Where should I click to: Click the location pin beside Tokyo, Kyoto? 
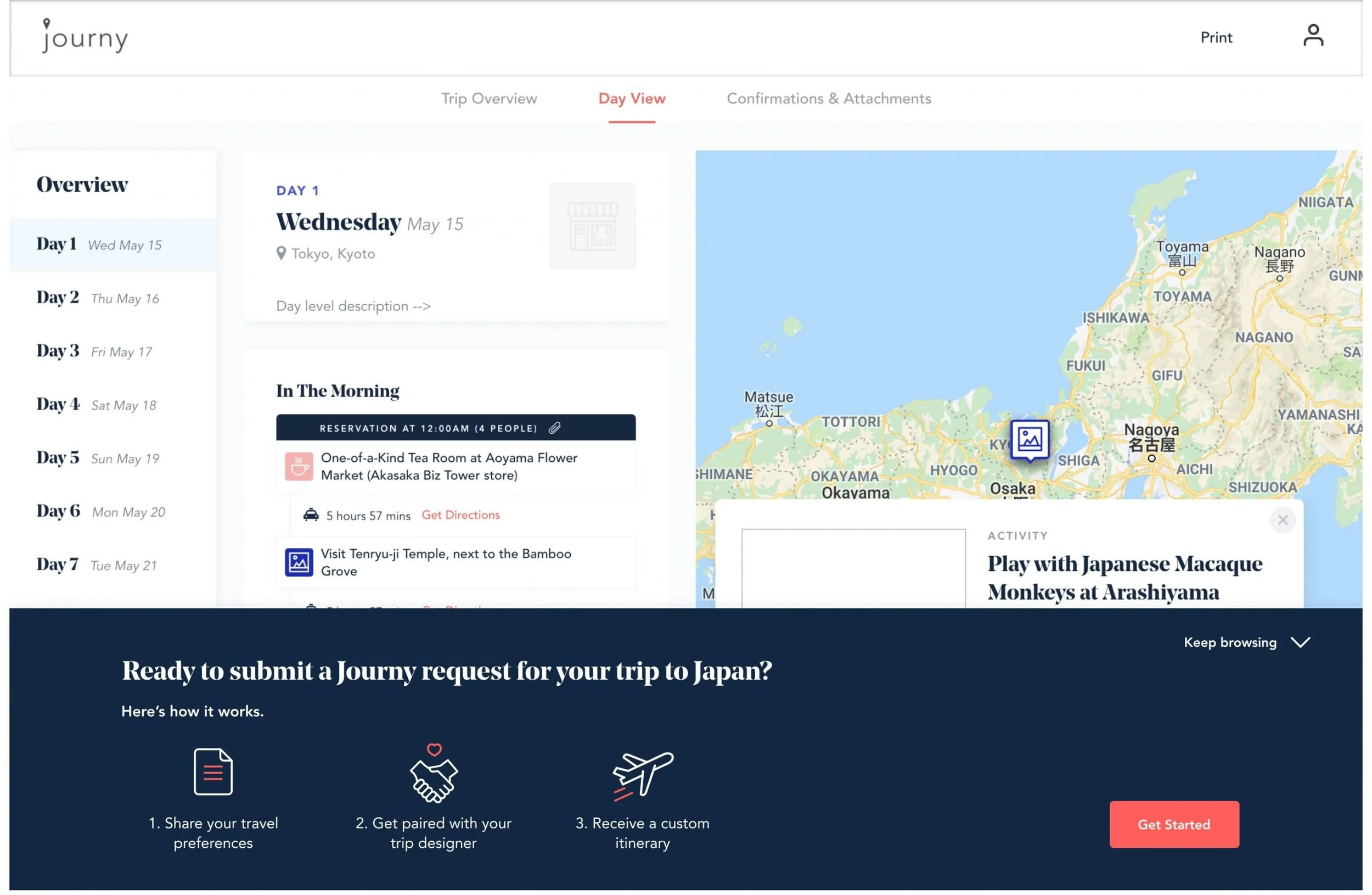tap(281, 253)
